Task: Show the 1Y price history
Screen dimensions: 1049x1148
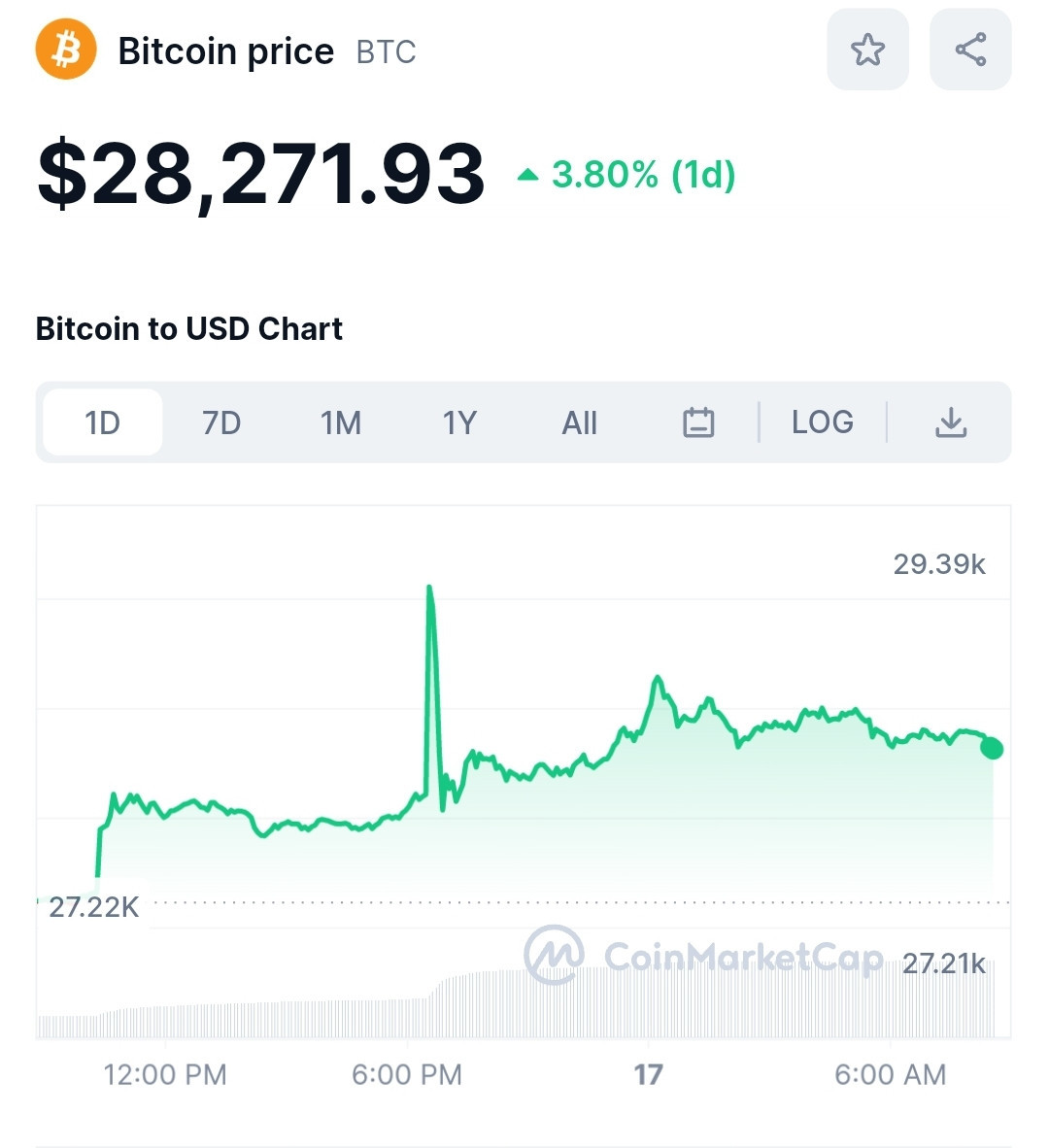Action: click(459, 422)
